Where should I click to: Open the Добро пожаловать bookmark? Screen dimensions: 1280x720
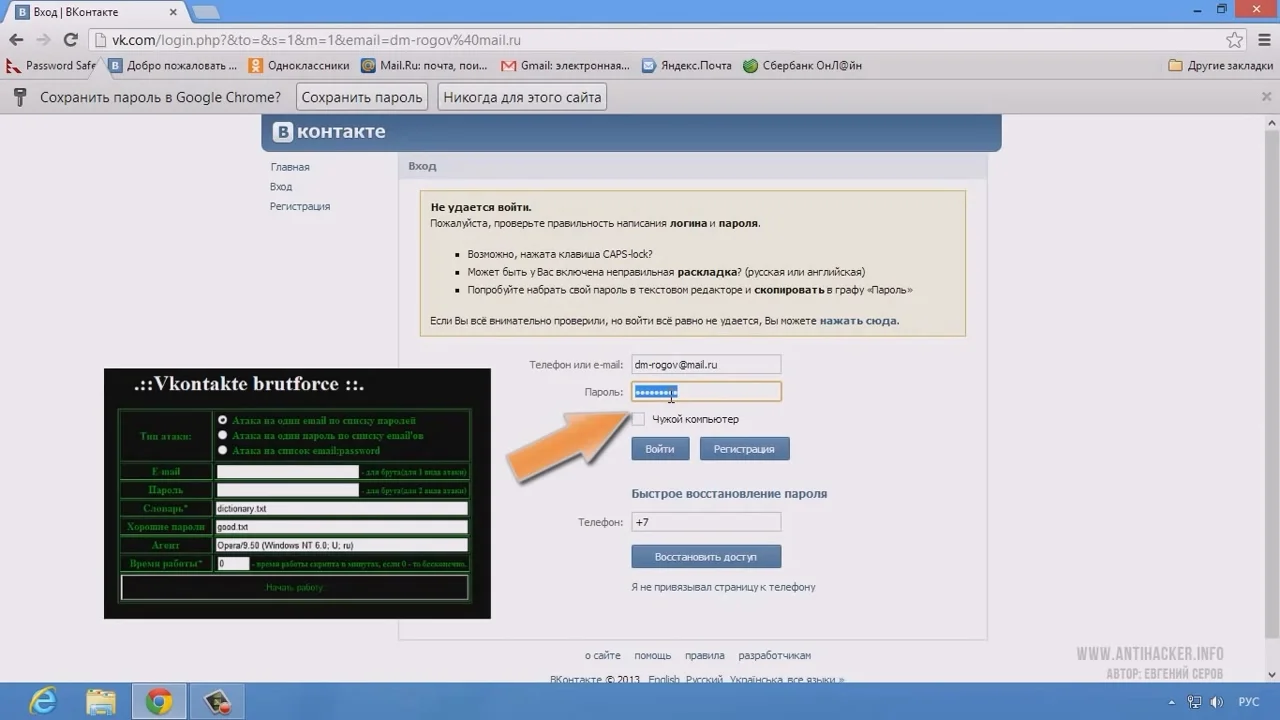pyautogui.click(x=174, y=66)
